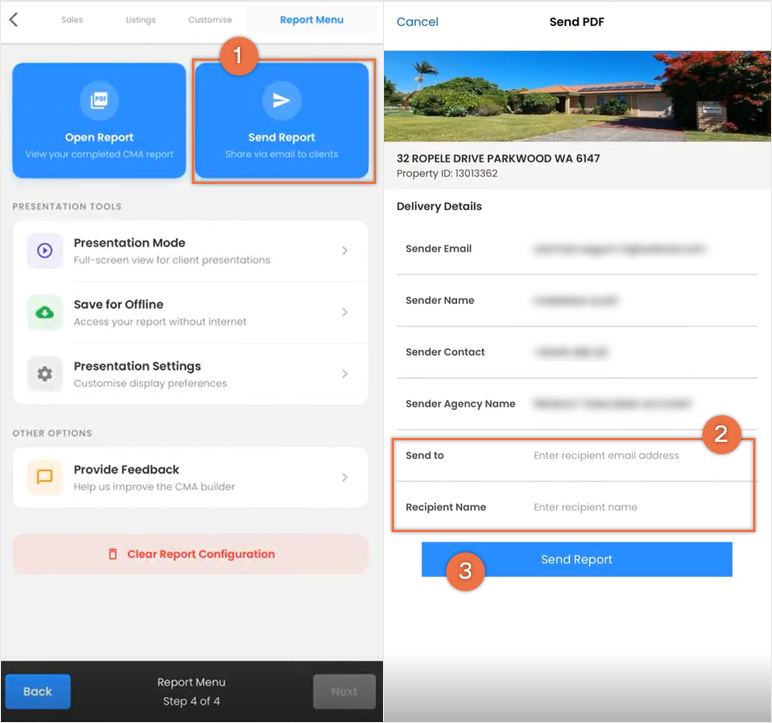Tap the paper plane Send Report icon

282,100
